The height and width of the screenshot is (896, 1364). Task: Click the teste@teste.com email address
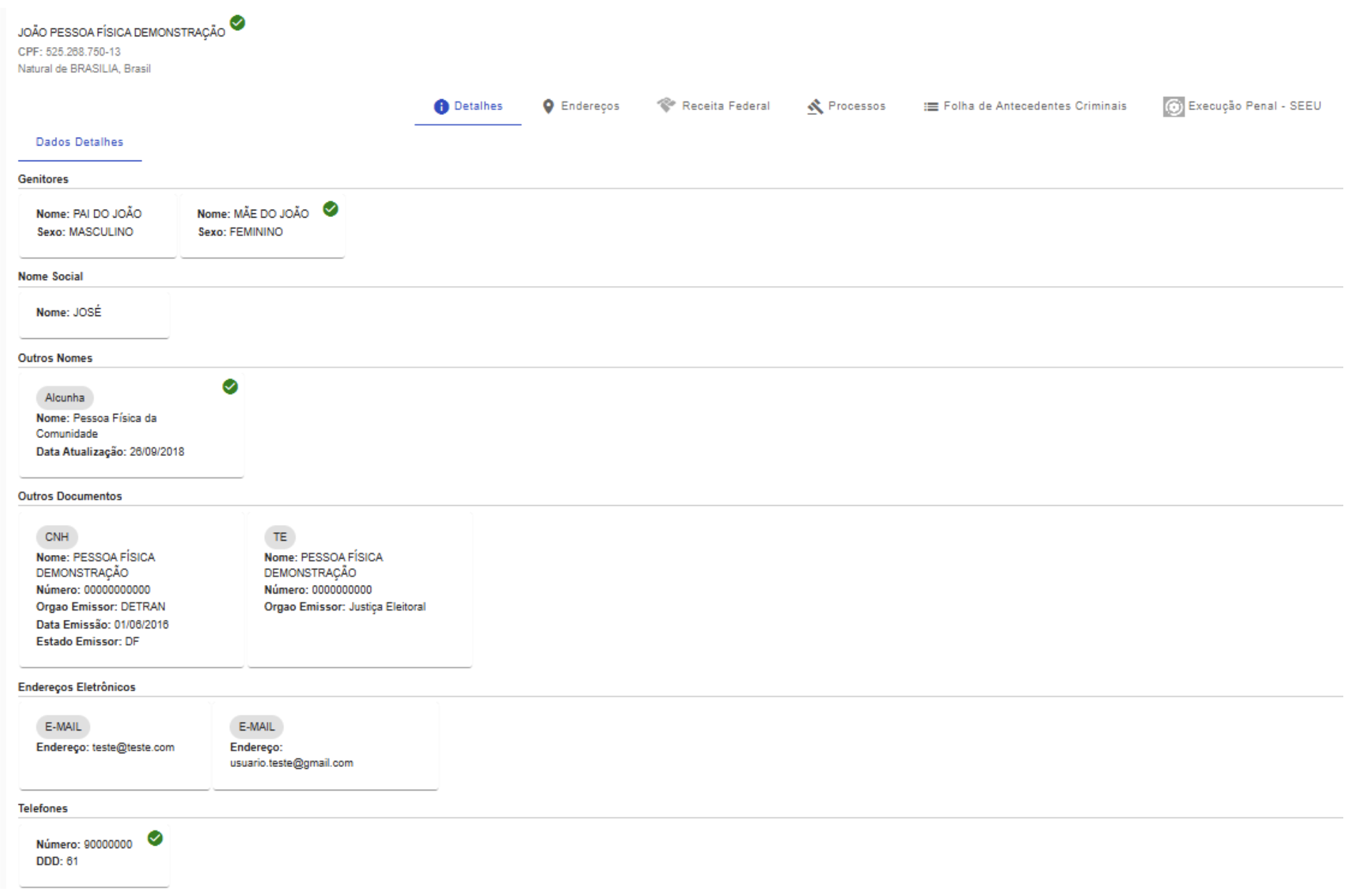pos(133,748)
